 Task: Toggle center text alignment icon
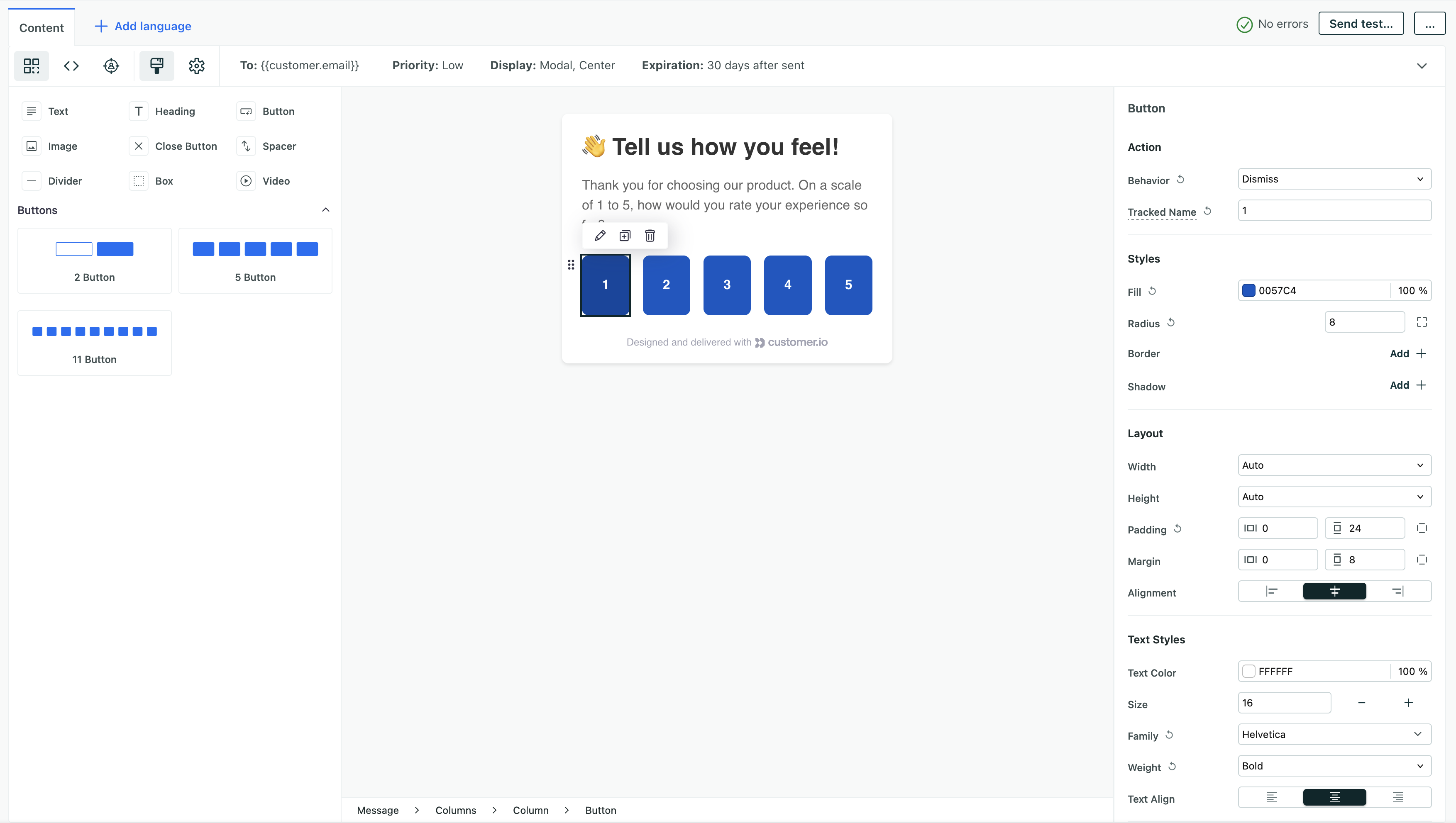[x=1334, y=797]
